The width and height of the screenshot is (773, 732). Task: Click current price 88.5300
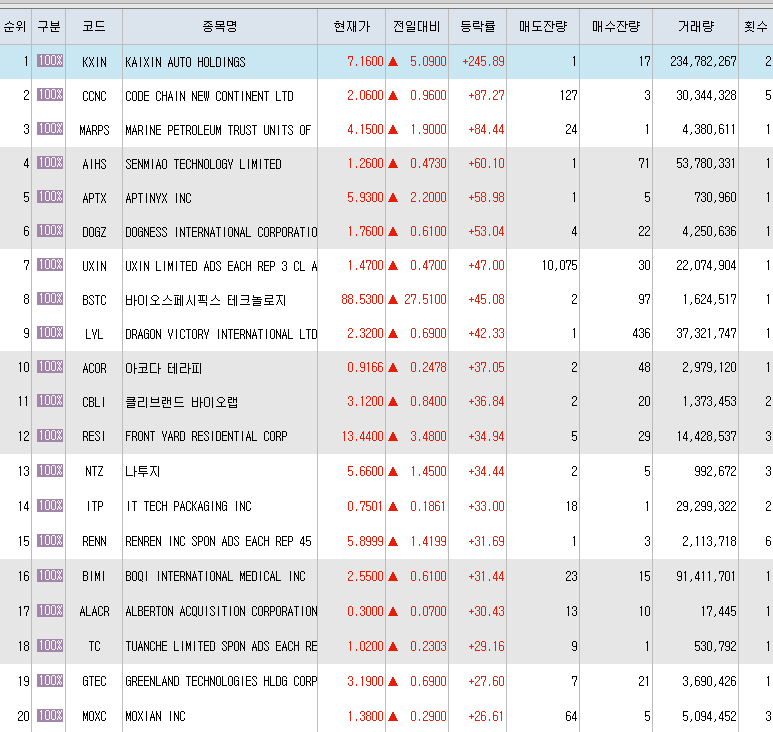pyautogui.click(x=362, y=299)
